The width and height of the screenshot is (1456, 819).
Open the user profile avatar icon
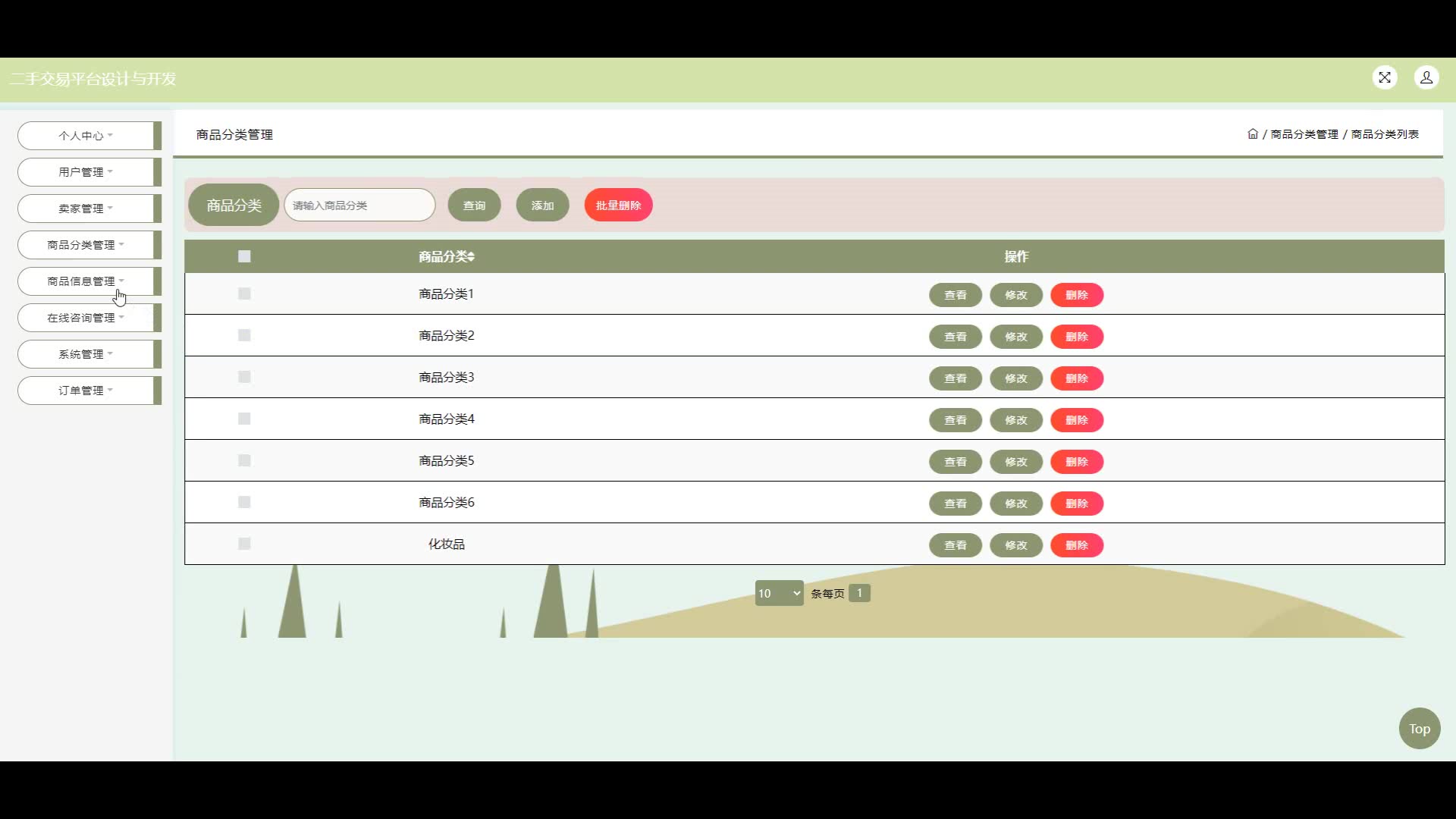click(1426, 77)
